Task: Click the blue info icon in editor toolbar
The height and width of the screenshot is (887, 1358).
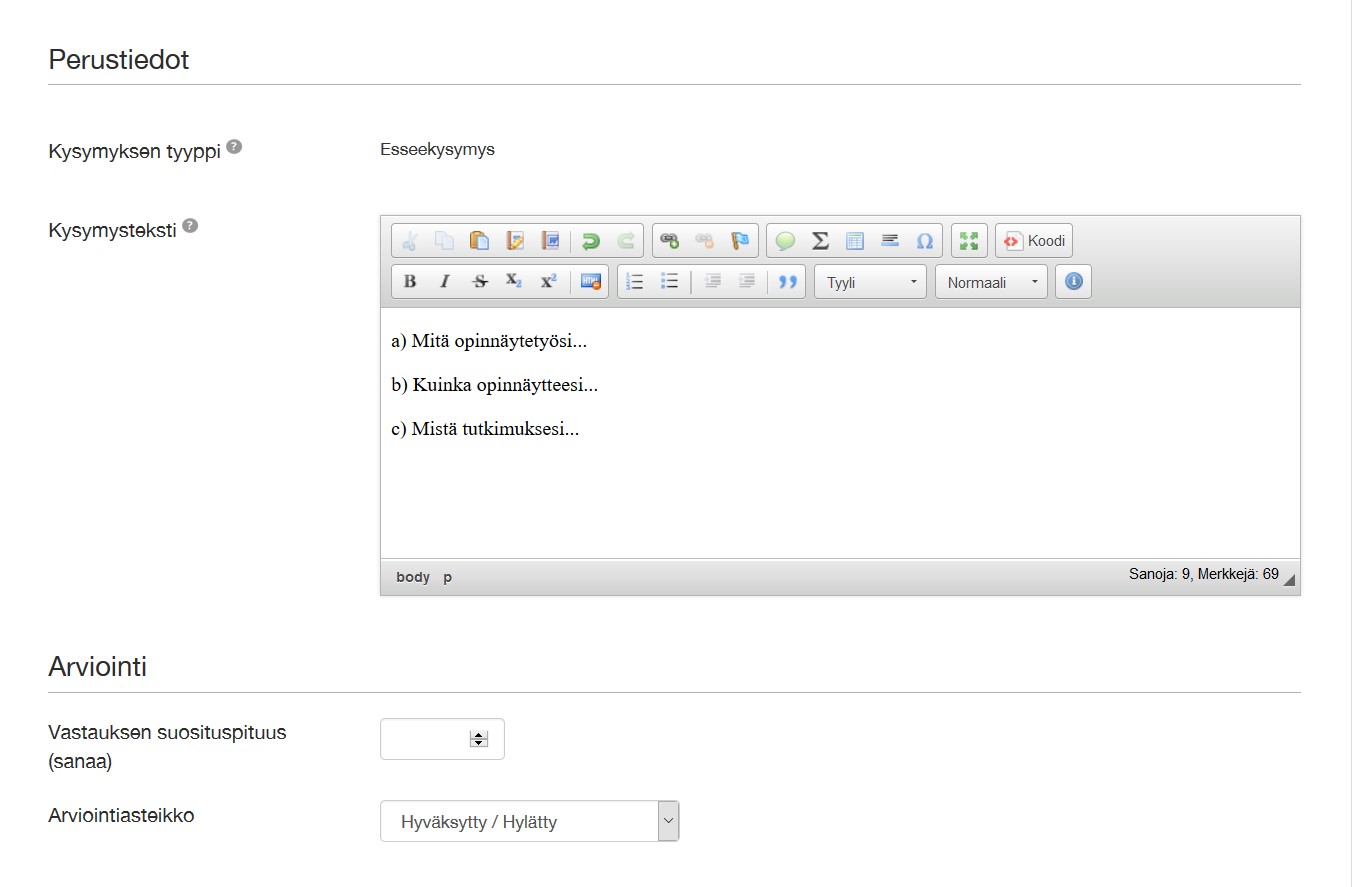Action: click(x=1074, y=282)
